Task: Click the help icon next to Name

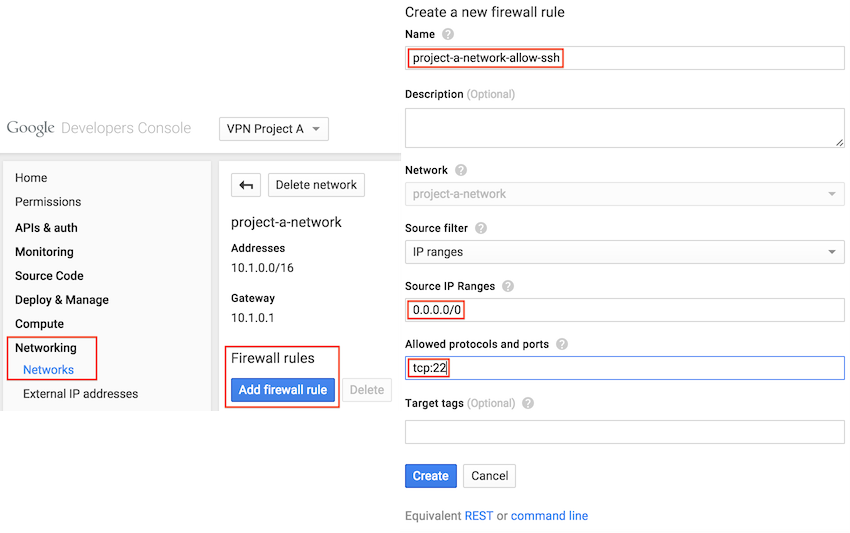Action: click(x=448, y=35)
